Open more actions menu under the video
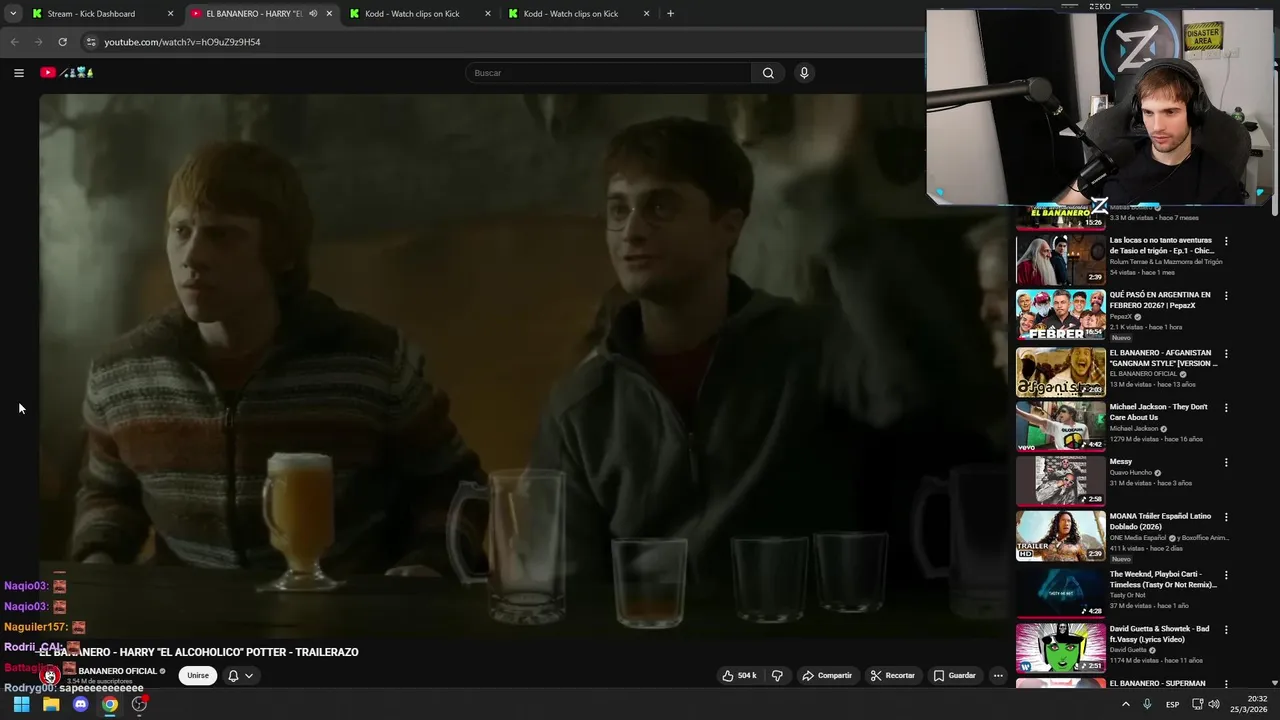Viewport: 1280px width, 720px height. point(998,676)
